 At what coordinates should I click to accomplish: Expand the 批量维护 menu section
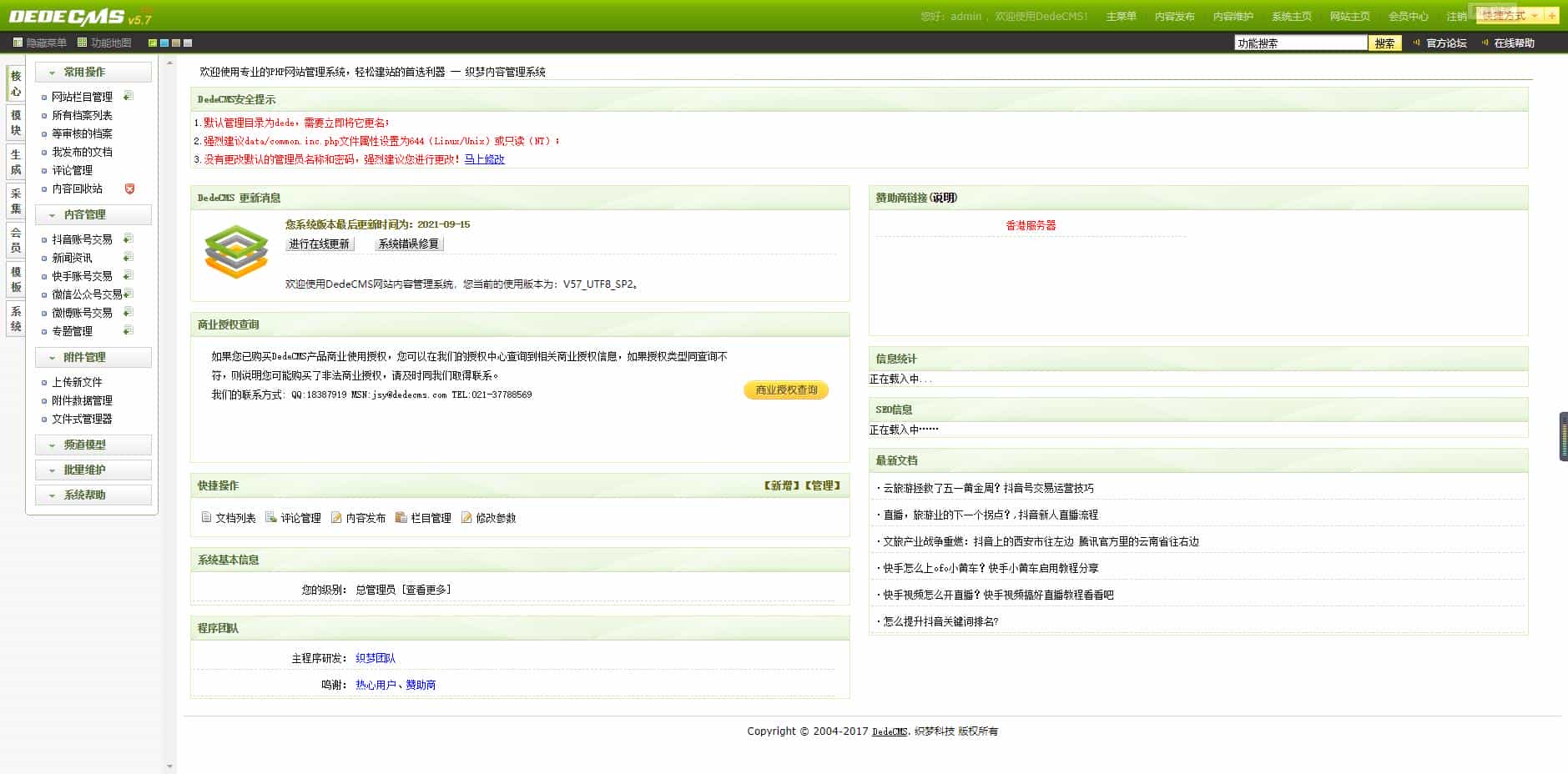coord(93,470)
